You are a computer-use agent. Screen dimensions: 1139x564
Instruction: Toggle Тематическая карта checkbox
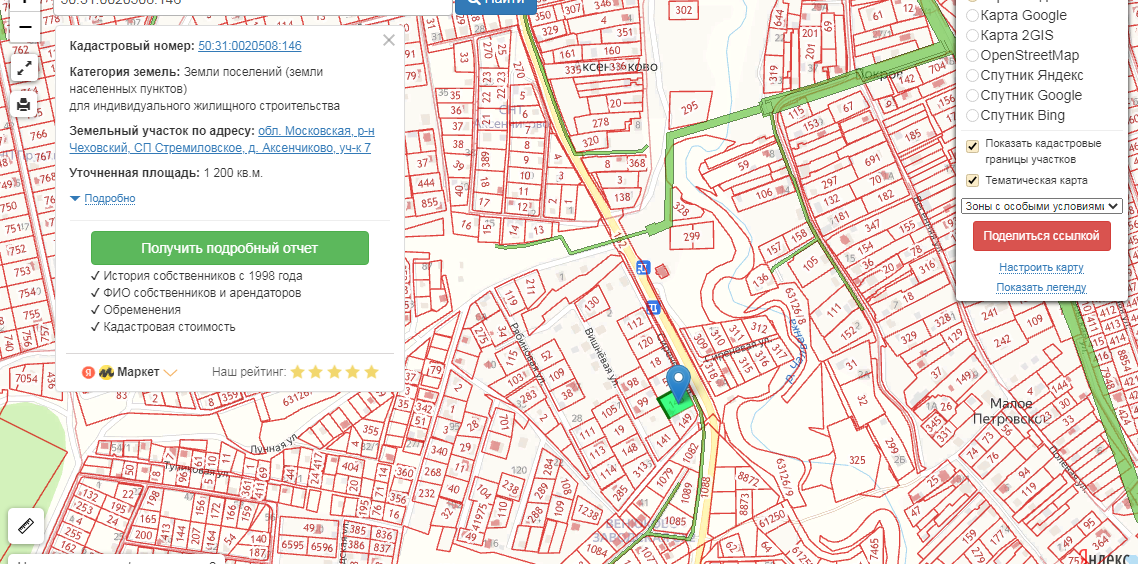tap(973, 180)
